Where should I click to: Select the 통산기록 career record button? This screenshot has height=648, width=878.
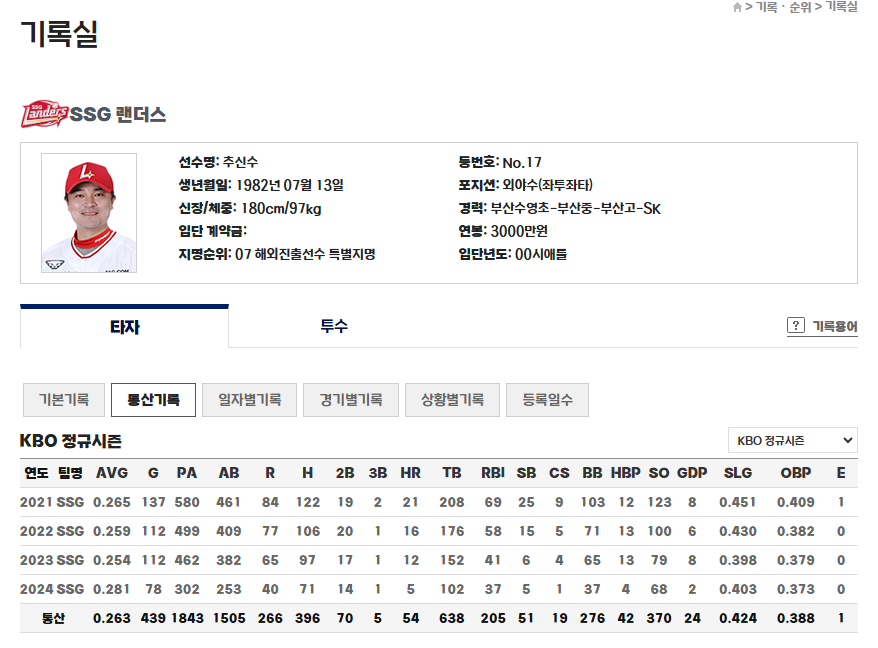[154, 400]
